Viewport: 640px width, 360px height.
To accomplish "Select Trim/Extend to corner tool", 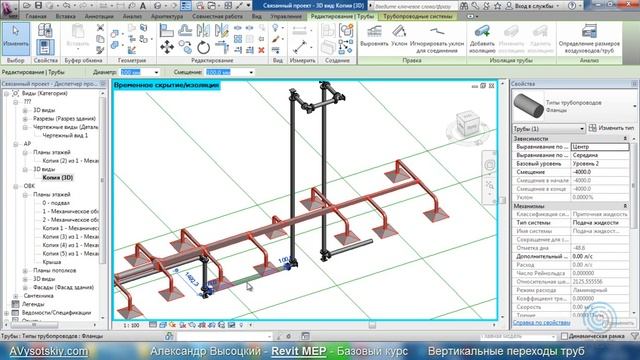I will 221,47.
